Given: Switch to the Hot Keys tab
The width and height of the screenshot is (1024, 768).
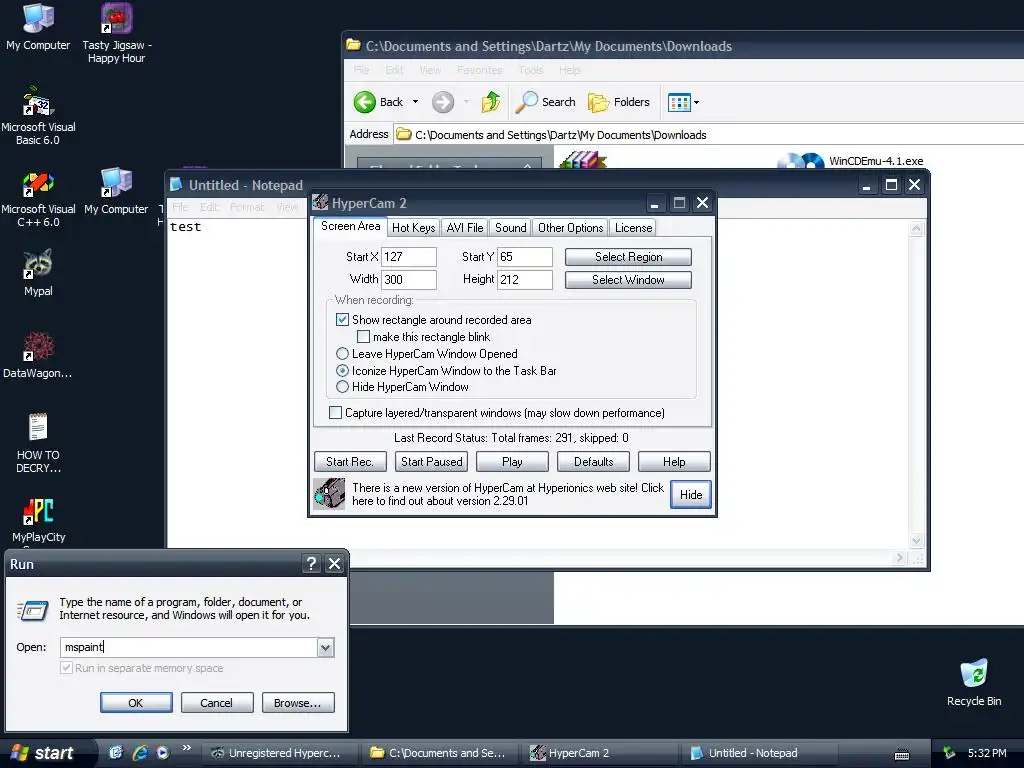Looking at the screenshot, I should [x=413, y=227].
